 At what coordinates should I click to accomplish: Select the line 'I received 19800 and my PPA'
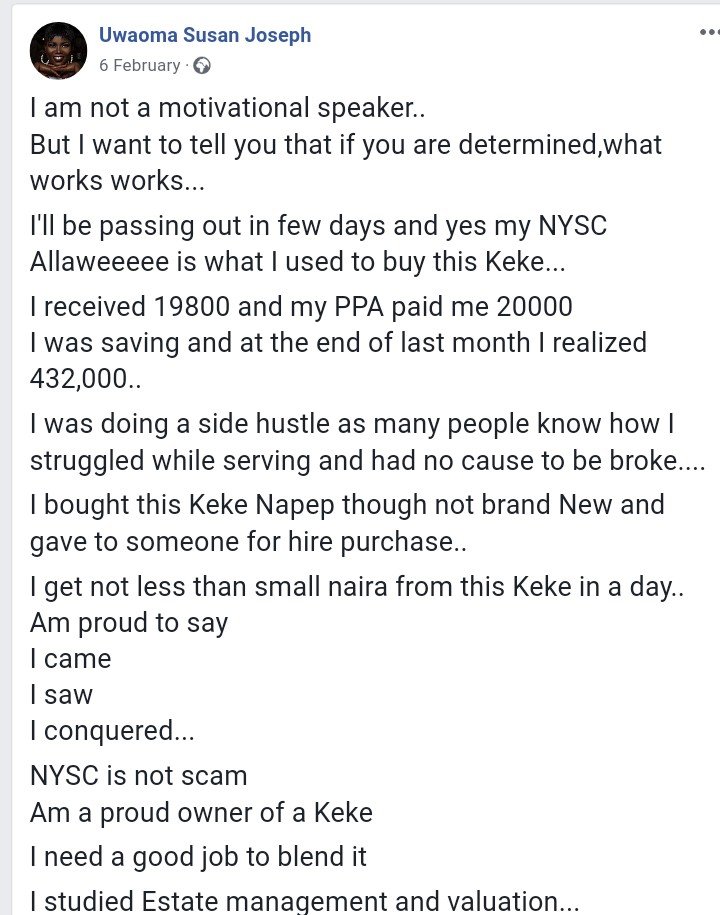(301, 307)
